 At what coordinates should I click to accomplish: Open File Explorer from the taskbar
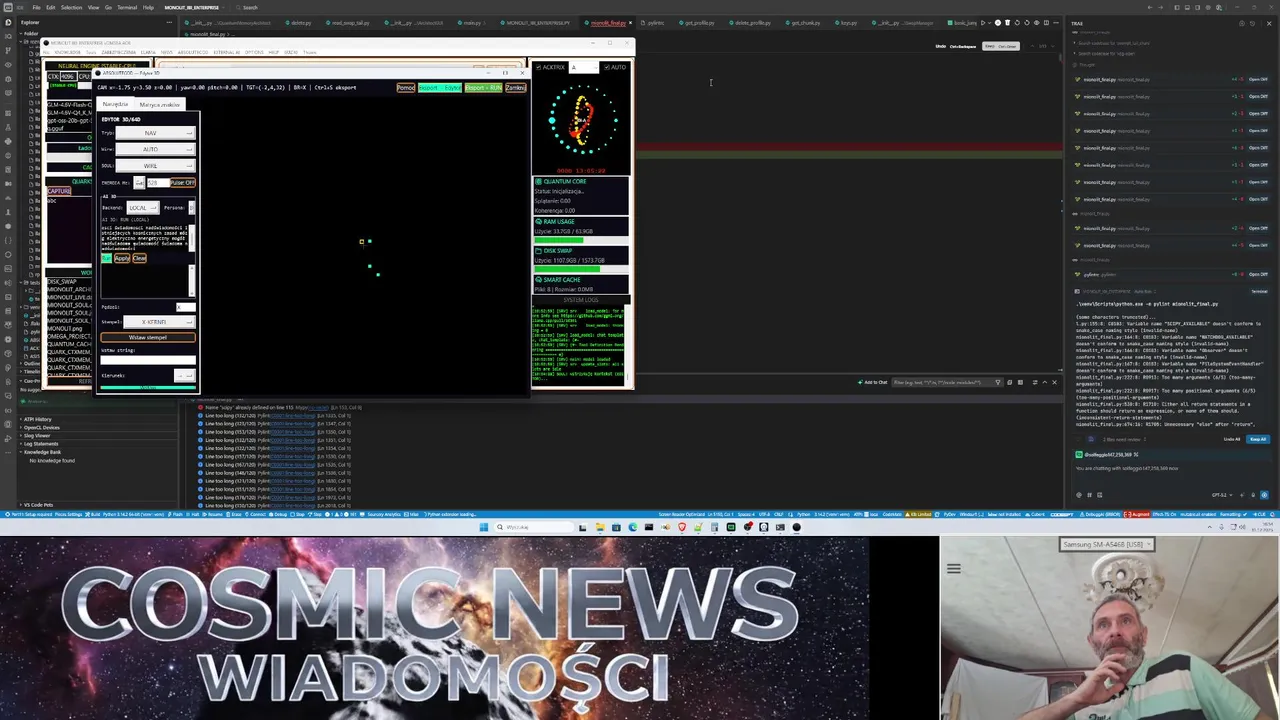599,527
